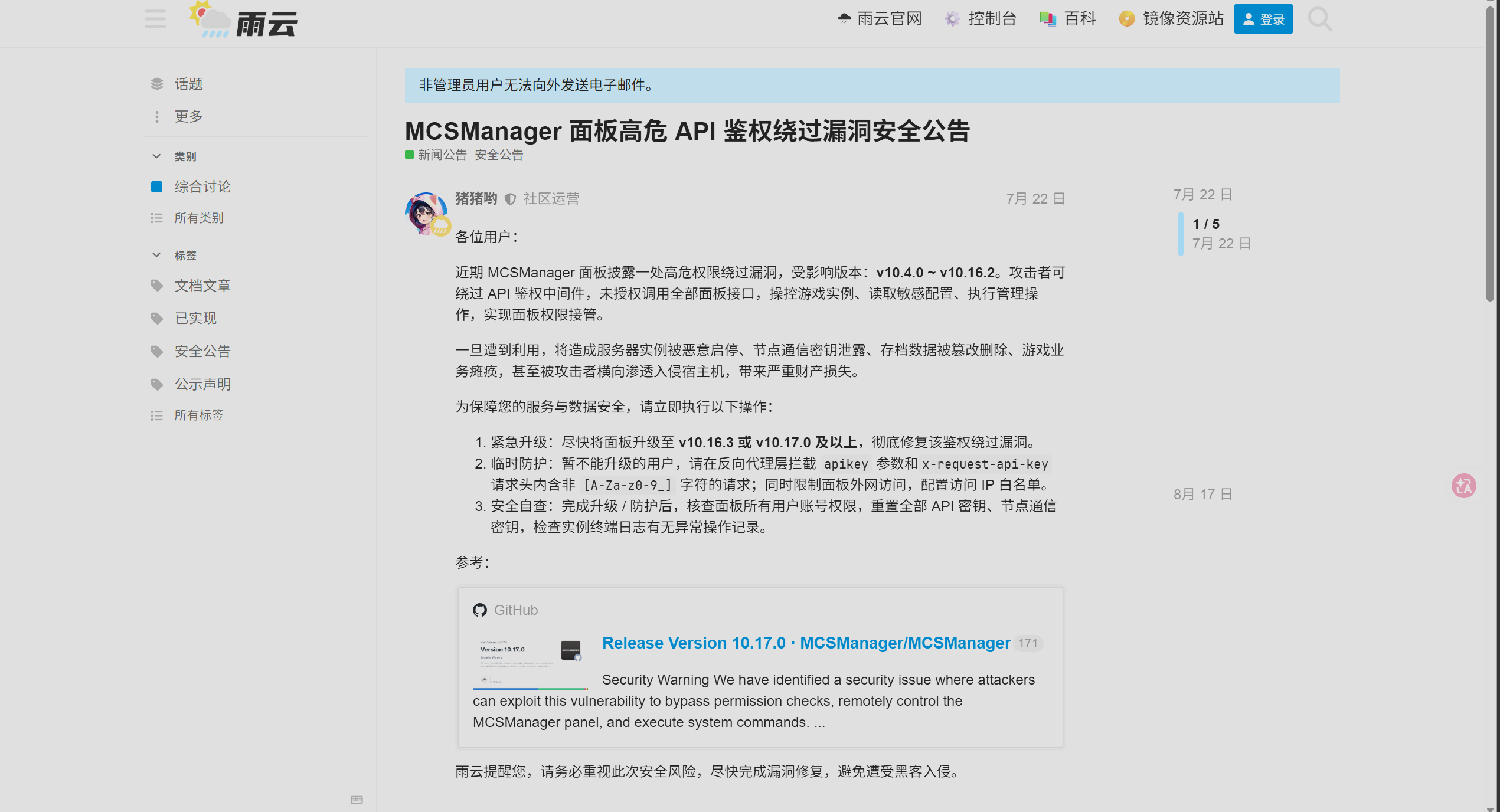Open the search magnifier icon

click(x=1320, y=19)
